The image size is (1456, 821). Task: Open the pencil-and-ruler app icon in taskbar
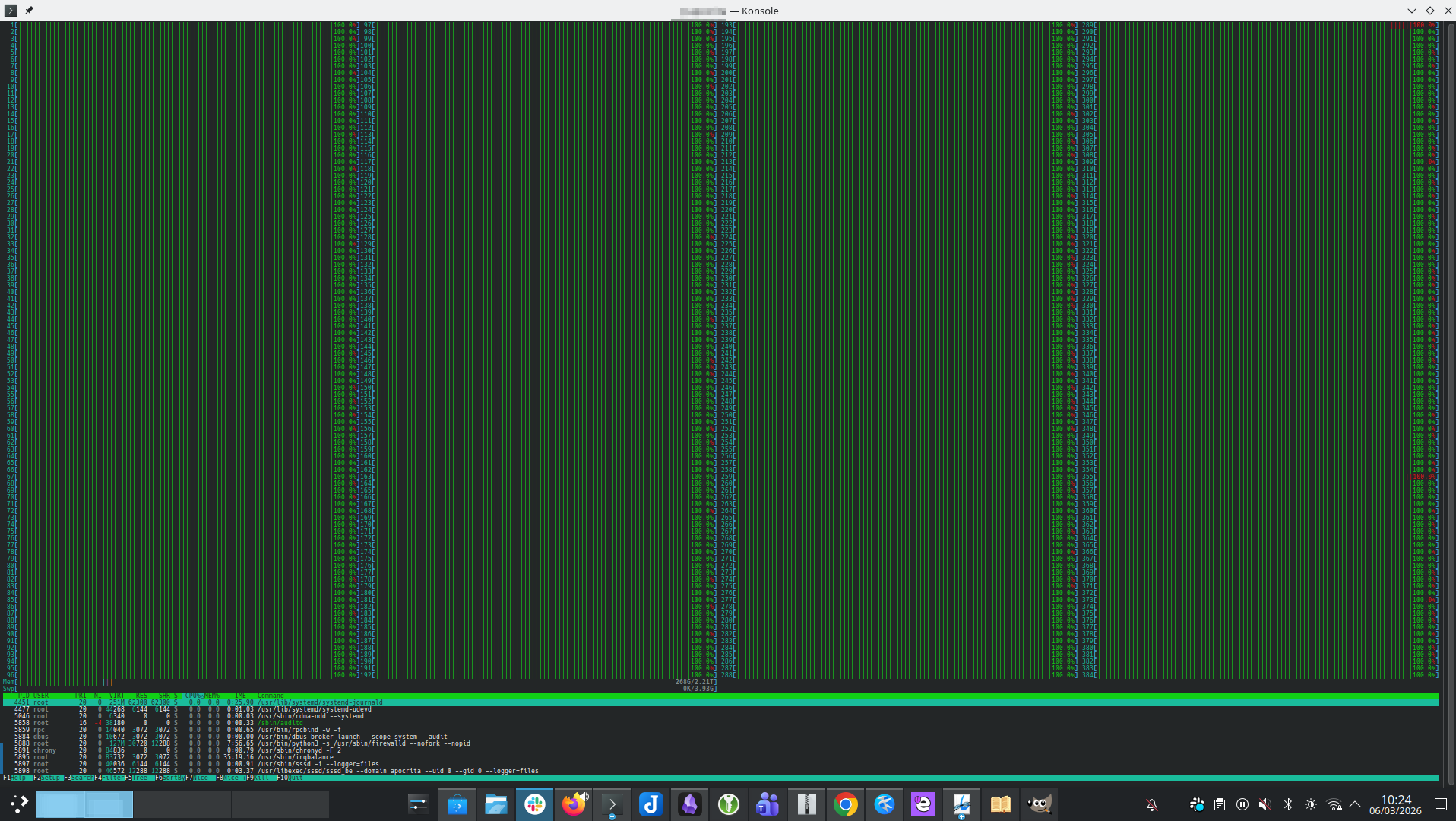pos(961,804)
